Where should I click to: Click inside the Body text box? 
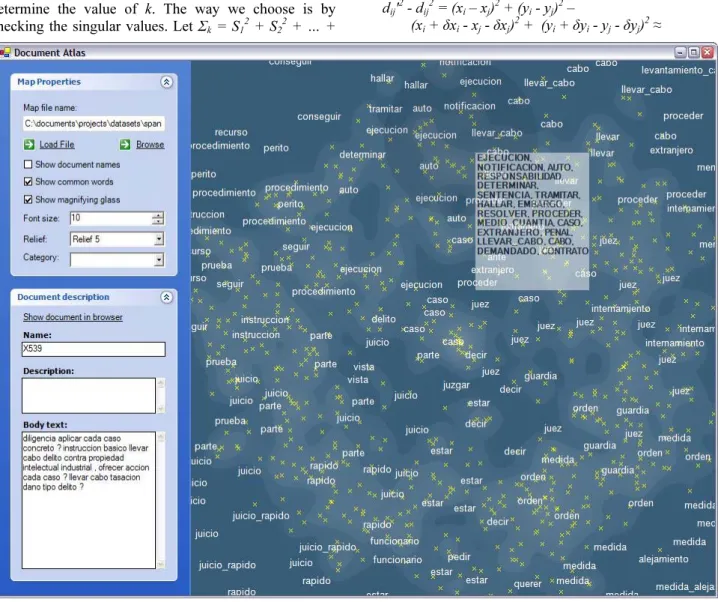click(89, 500)
